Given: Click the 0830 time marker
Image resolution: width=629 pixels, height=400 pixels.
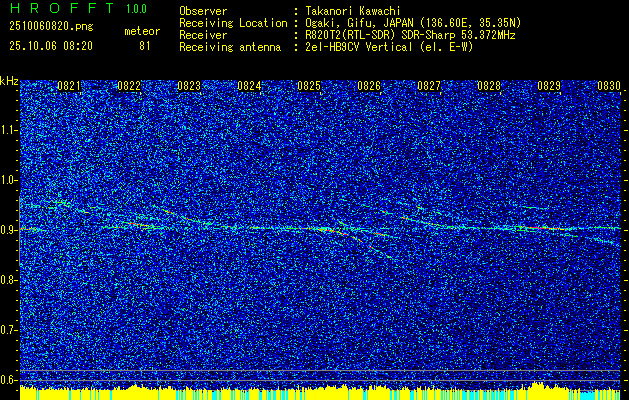Looking at the screenshot, I should point(609,86).
